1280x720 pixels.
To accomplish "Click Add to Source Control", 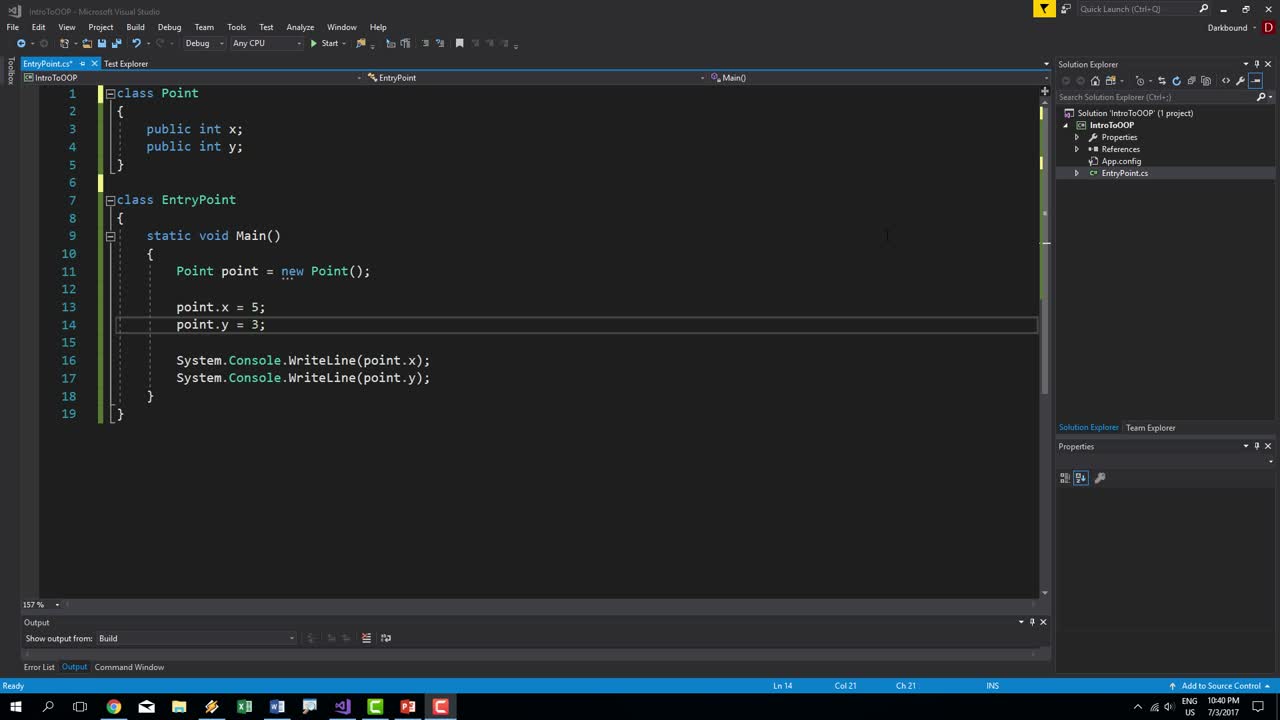I will pyautogui.click(x=1221, y=686).
